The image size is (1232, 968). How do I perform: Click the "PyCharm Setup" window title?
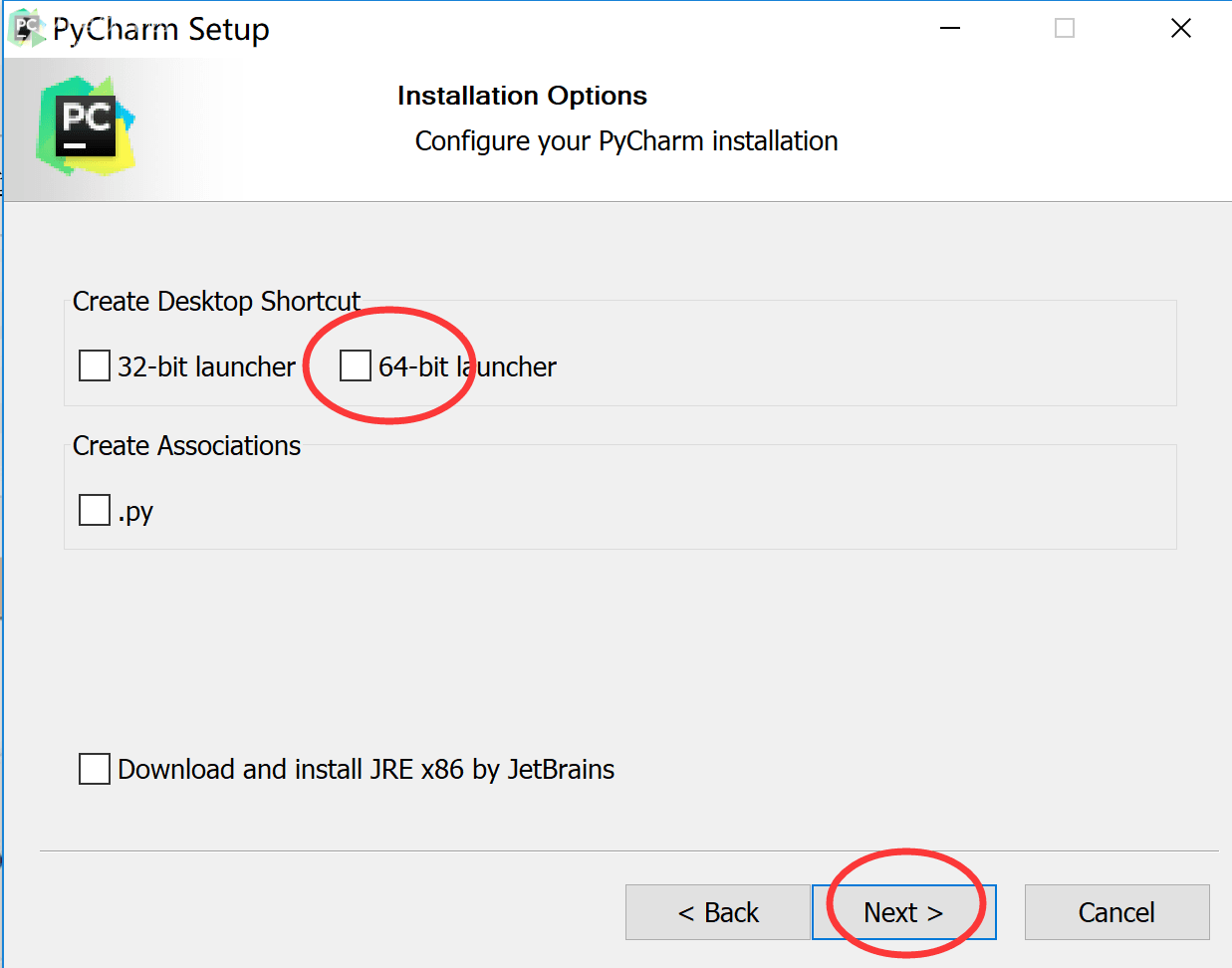click(160, 30)
